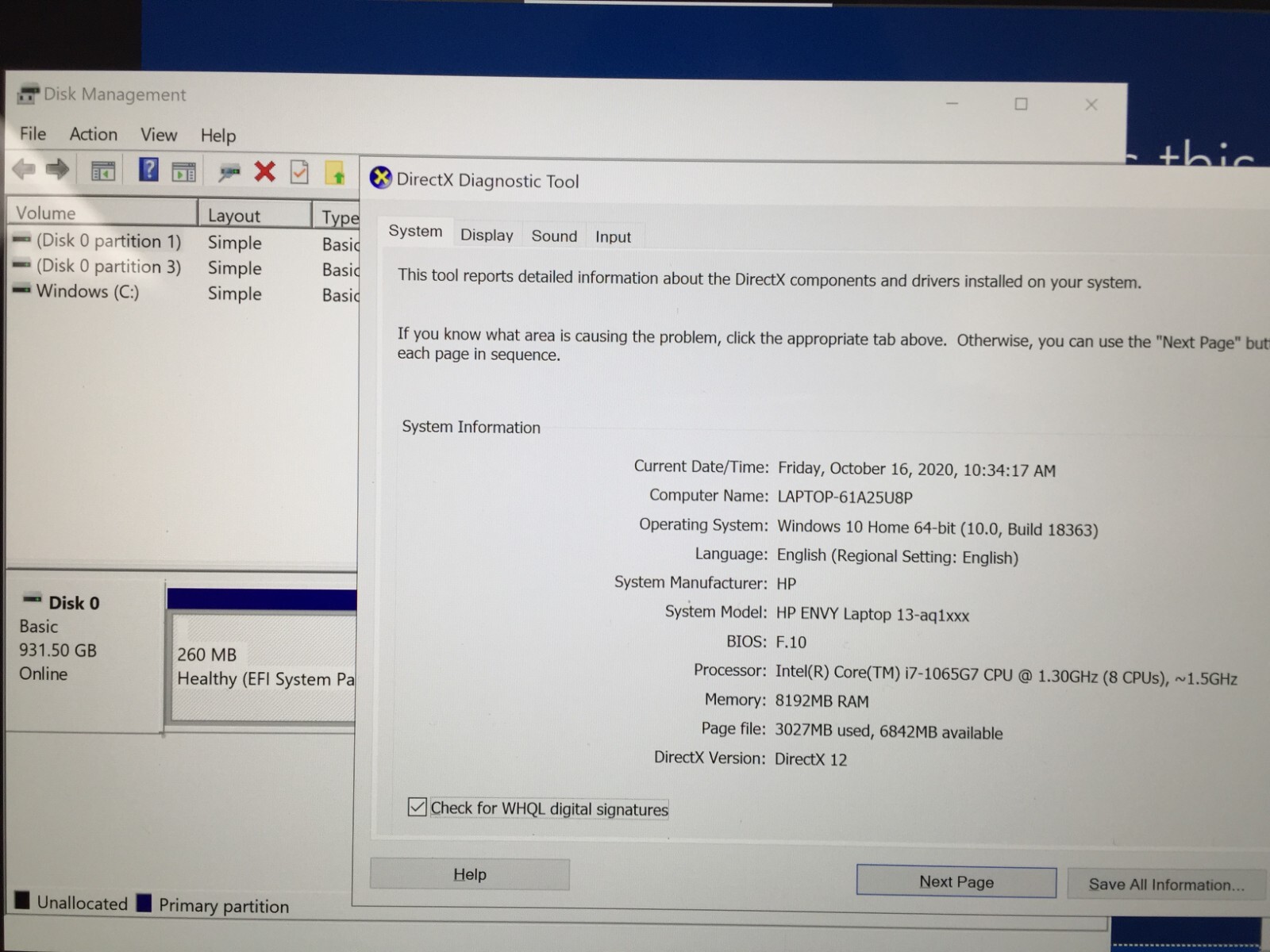Screen dimensions: 1270x952
Task: Click the System Model value HP ENVY Laptop
Action: 872,615
